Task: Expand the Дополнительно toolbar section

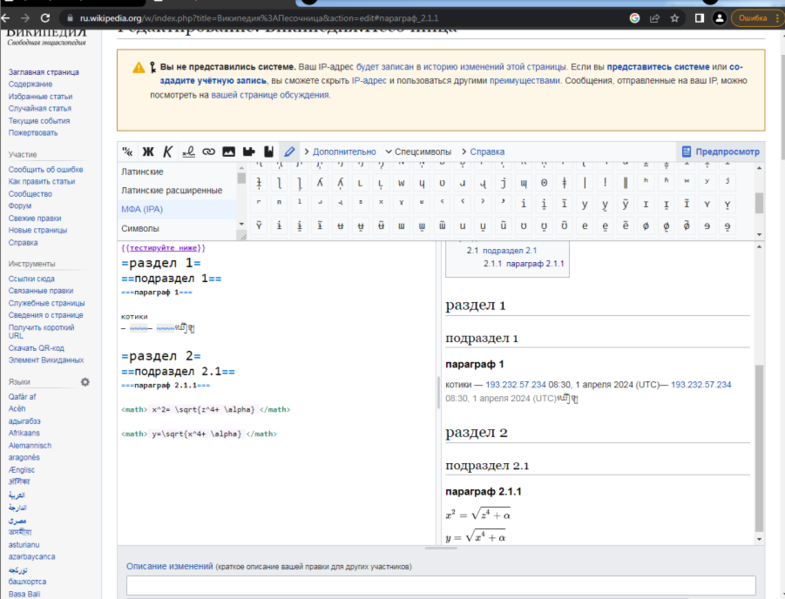Action: coord(340,152)
